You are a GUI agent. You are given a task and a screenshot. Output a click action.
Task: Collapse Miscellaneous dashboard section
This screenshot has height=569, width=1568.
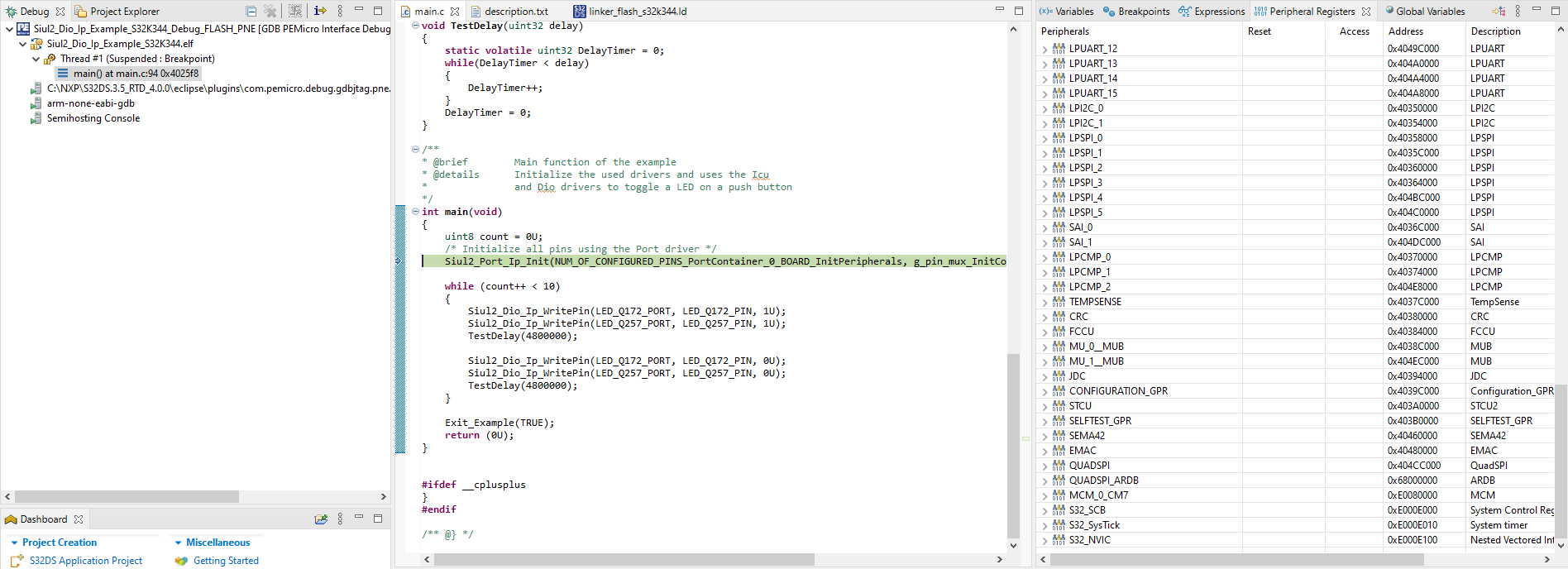click(178, 543)
